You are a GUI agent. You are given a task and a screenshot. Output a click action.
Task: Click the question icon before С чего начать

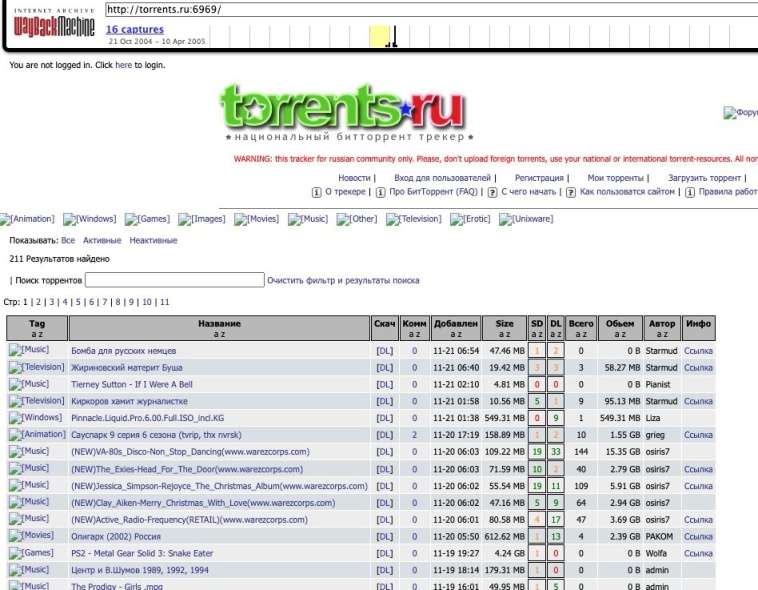click(492, 192)
